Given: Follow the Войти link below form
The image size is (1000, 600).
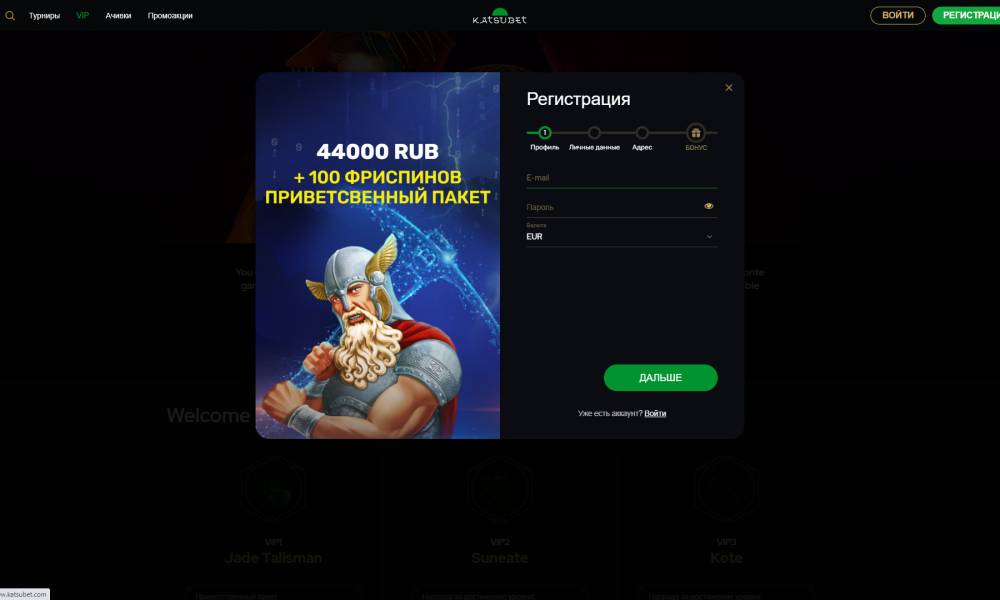Looking at the screenshot, I should pyautogui.click(x=655, y=413).
